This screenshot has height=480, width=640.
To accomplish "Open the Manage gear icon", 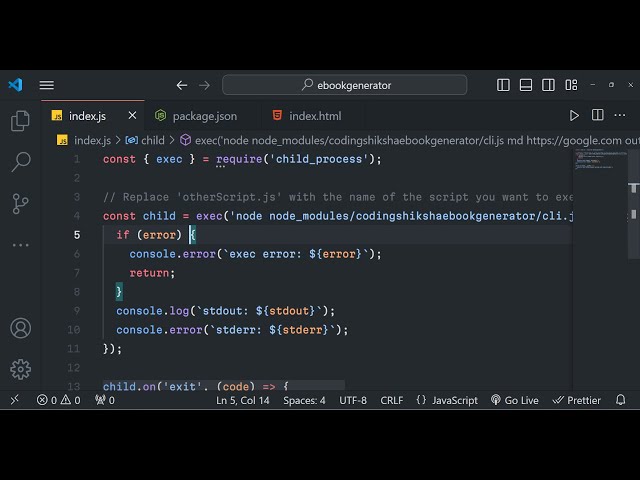I will point(20,369).
